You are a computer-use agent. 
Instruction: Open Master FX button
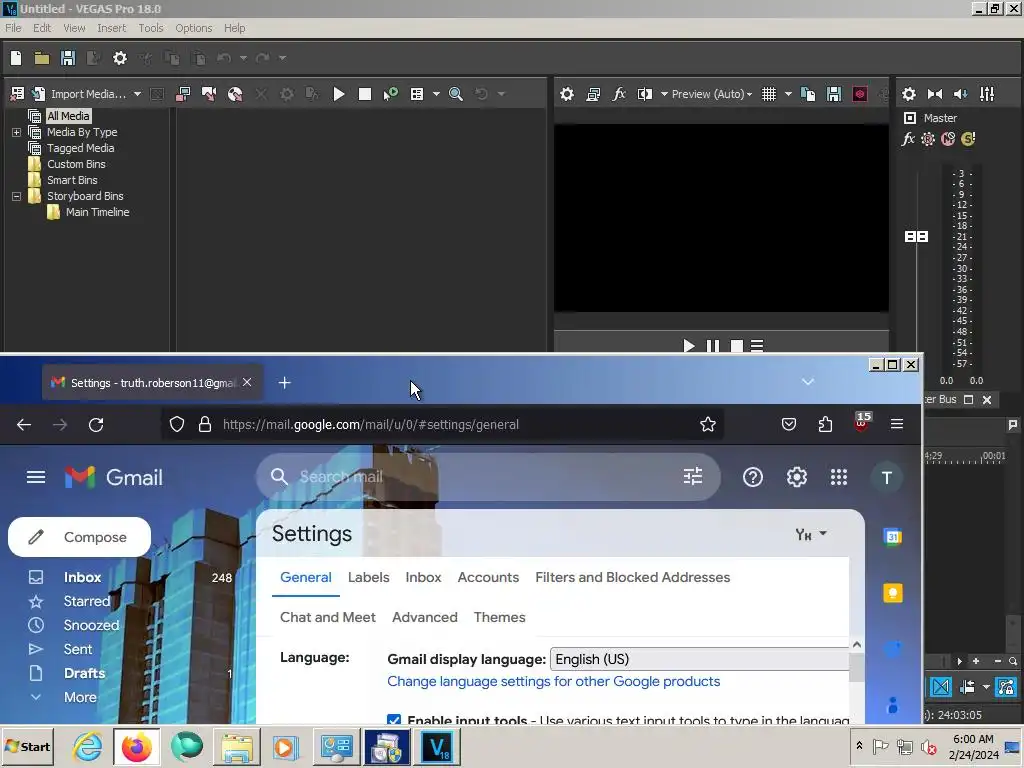pyautogui.click(x=908, y=139)
